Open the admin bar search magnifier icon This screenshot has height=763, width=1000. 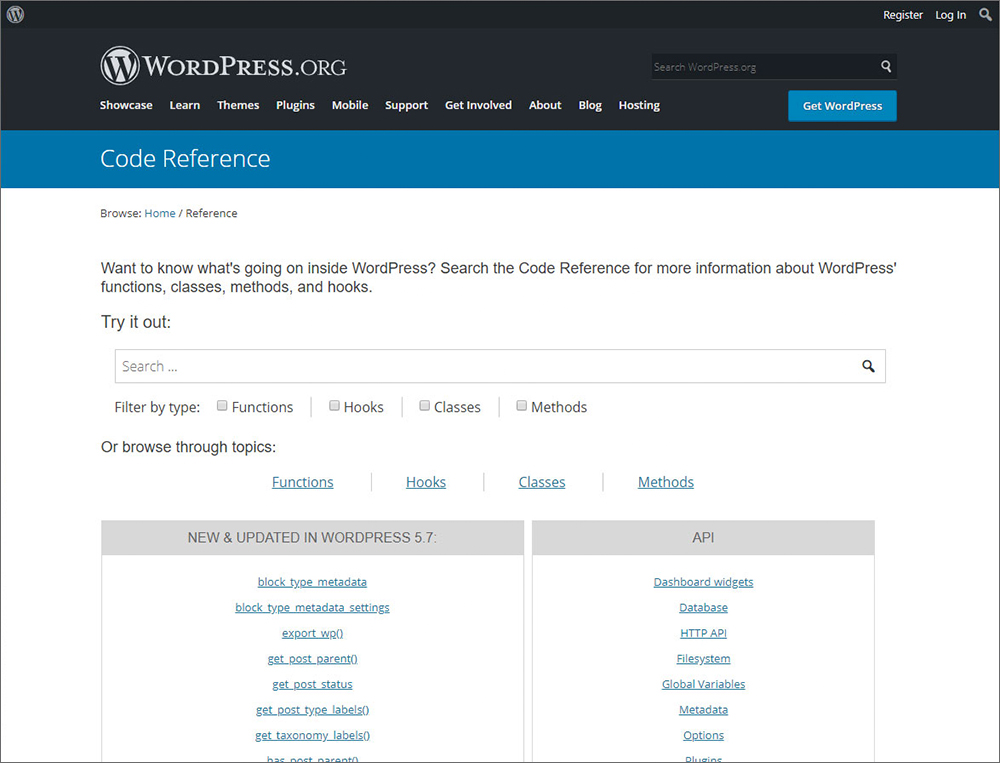[x=985, y=14]
